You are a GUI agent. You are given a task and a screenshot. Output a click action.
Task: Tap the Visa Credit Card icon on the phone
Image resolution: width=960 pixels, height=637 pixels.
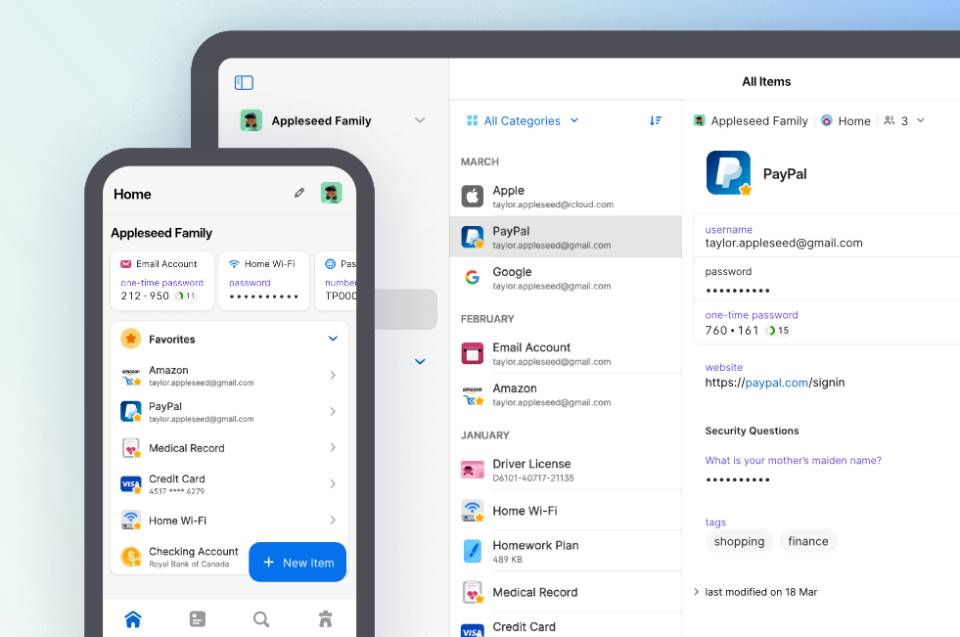click(131, 484)
